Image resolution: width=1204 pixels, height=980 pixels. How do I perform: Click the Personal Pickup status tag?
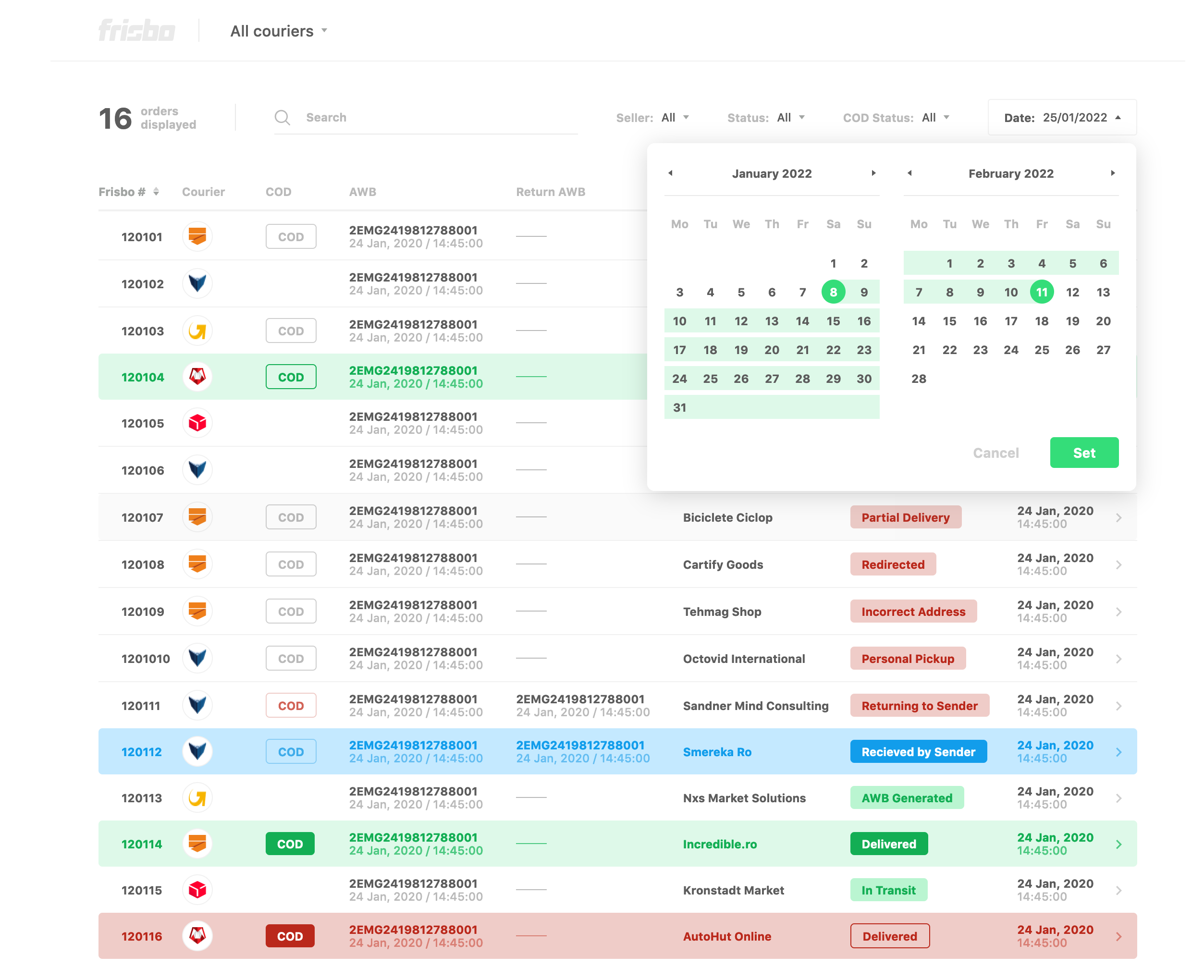[908, 659]
